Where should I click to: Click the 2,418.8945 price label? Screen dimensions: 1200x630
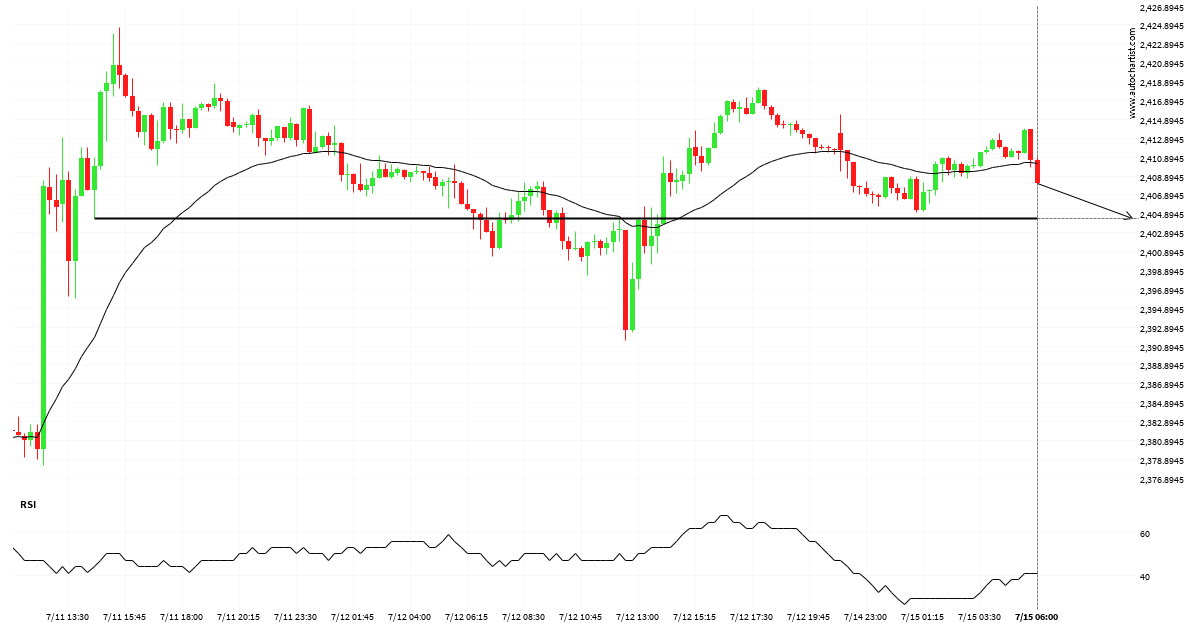click(x=1161, y=84)
